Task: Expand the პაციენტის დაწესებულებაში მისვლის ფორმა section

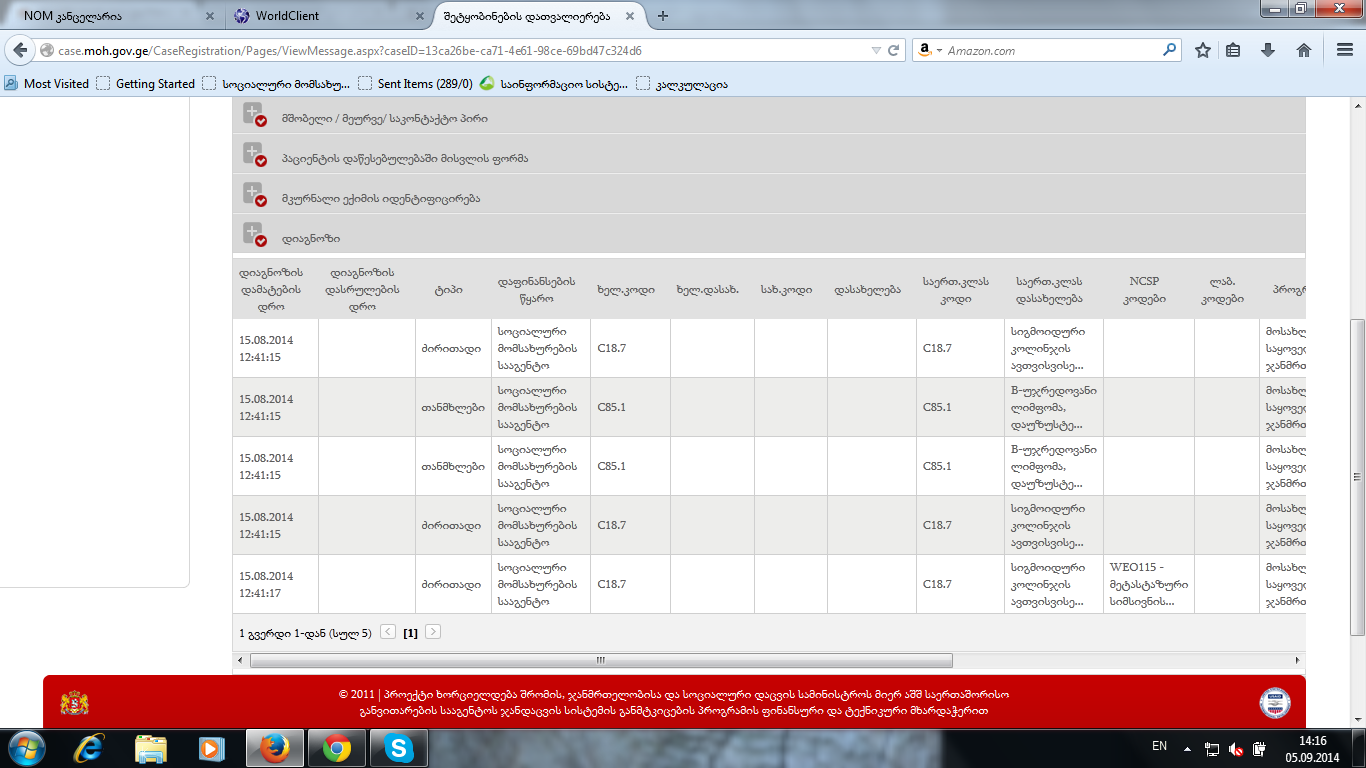Action: 254,154
